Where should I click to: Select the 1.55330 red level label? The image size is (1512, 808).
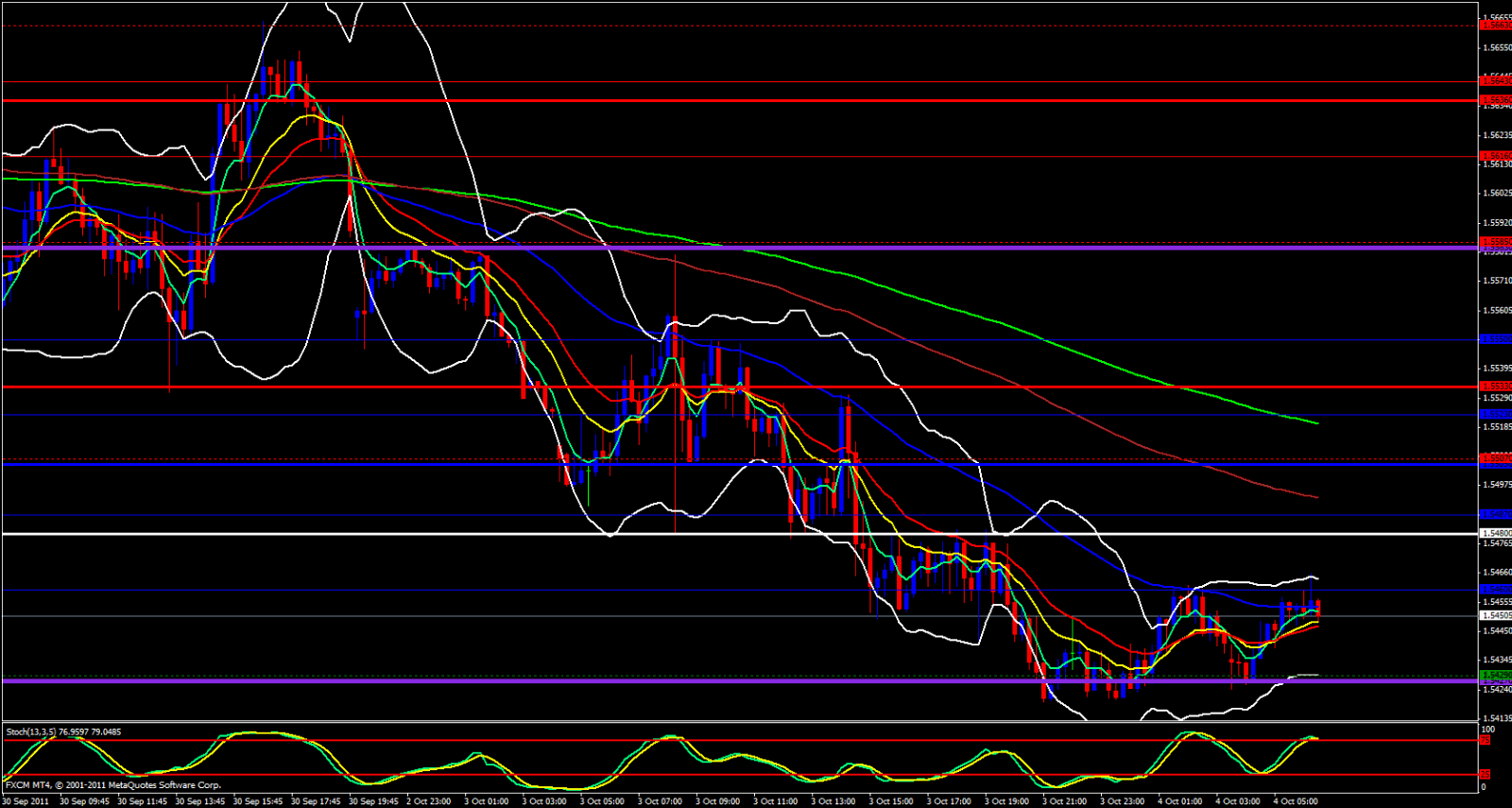click(x=1495, y=387)
